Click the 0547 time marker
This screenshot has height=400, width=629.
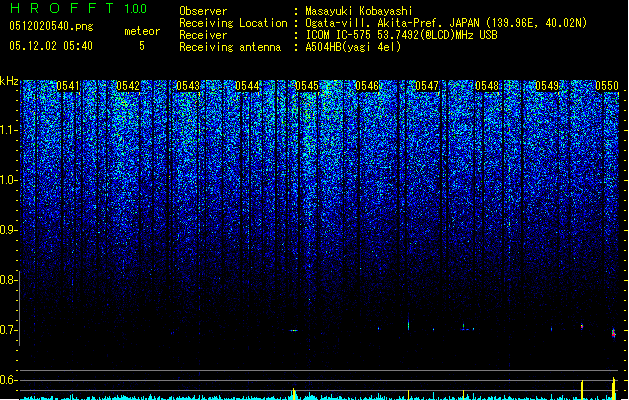tap(427, 86)
